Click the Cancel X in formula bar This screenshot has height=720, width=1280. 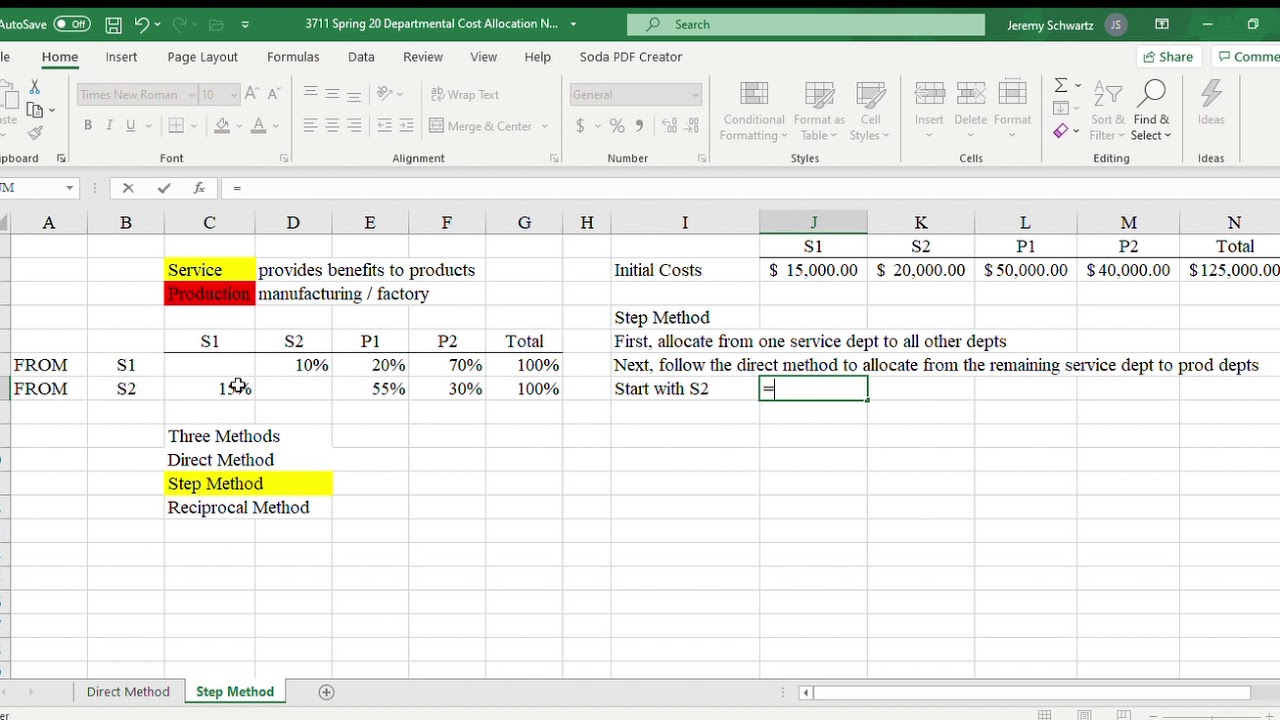128,188
